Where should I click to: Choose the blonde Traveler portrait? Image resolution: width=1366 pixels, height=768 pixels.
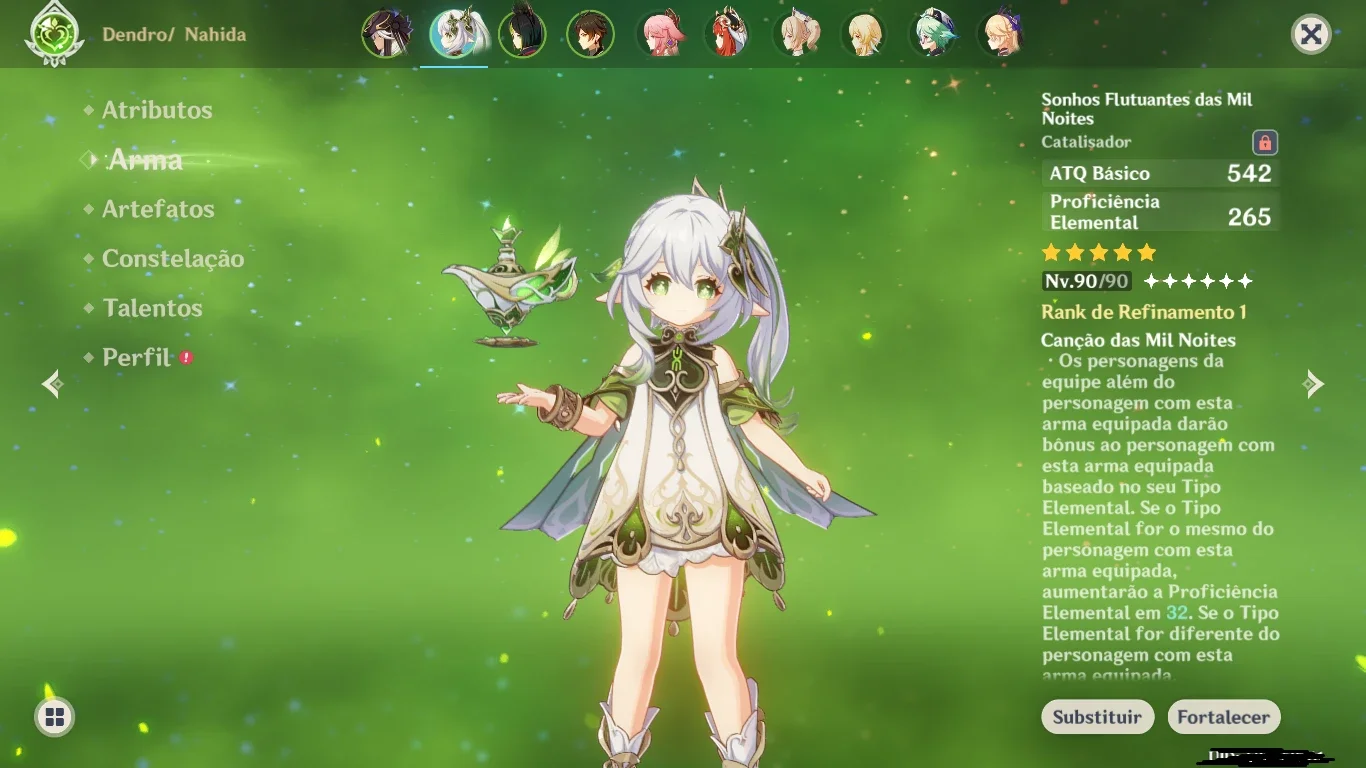click(x=865, y=34)
